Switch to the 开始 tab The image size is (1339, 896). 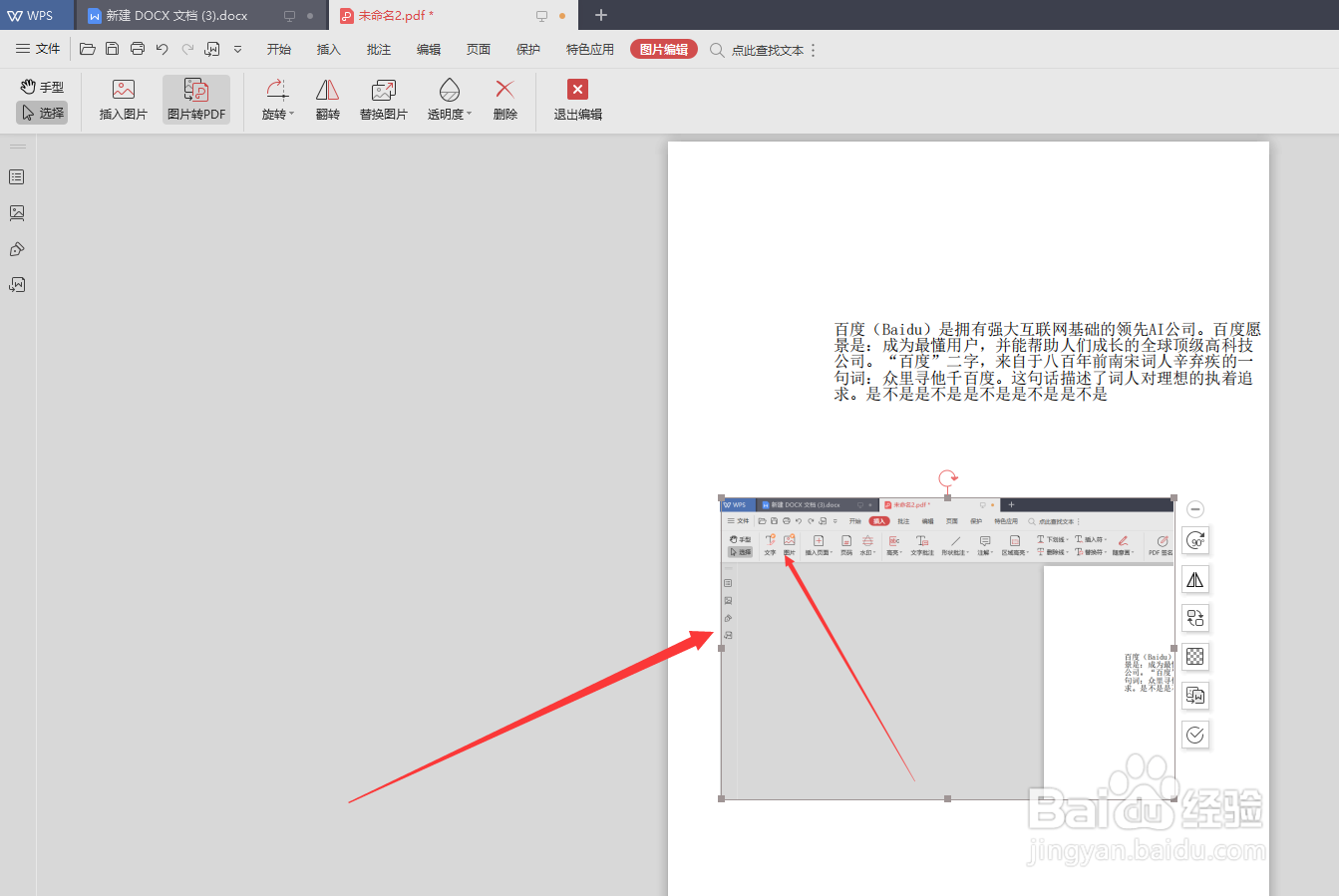tap(279, 49)
